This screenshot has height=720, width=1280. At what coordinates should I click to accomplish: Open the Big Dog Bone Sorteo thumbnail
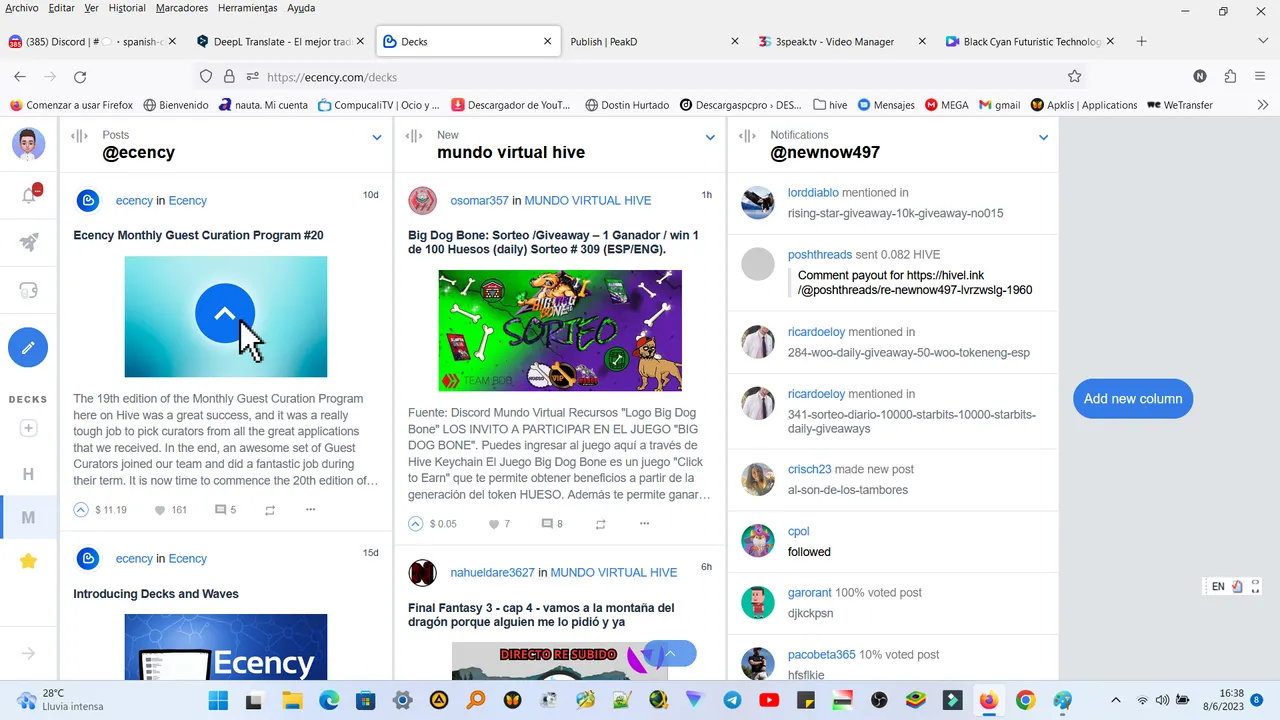tap(560, 331)
